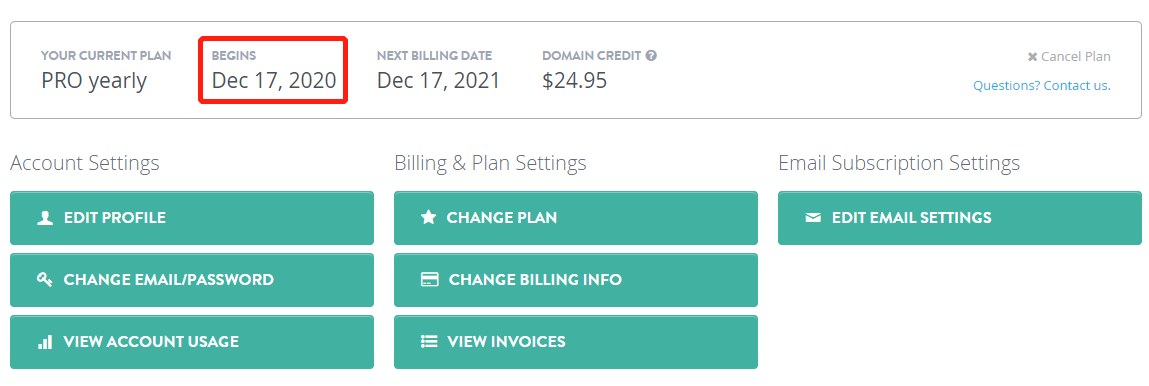The image size is (1149, 386).
Task: Open Change Email/Password settings
Action: coord(192,280)
